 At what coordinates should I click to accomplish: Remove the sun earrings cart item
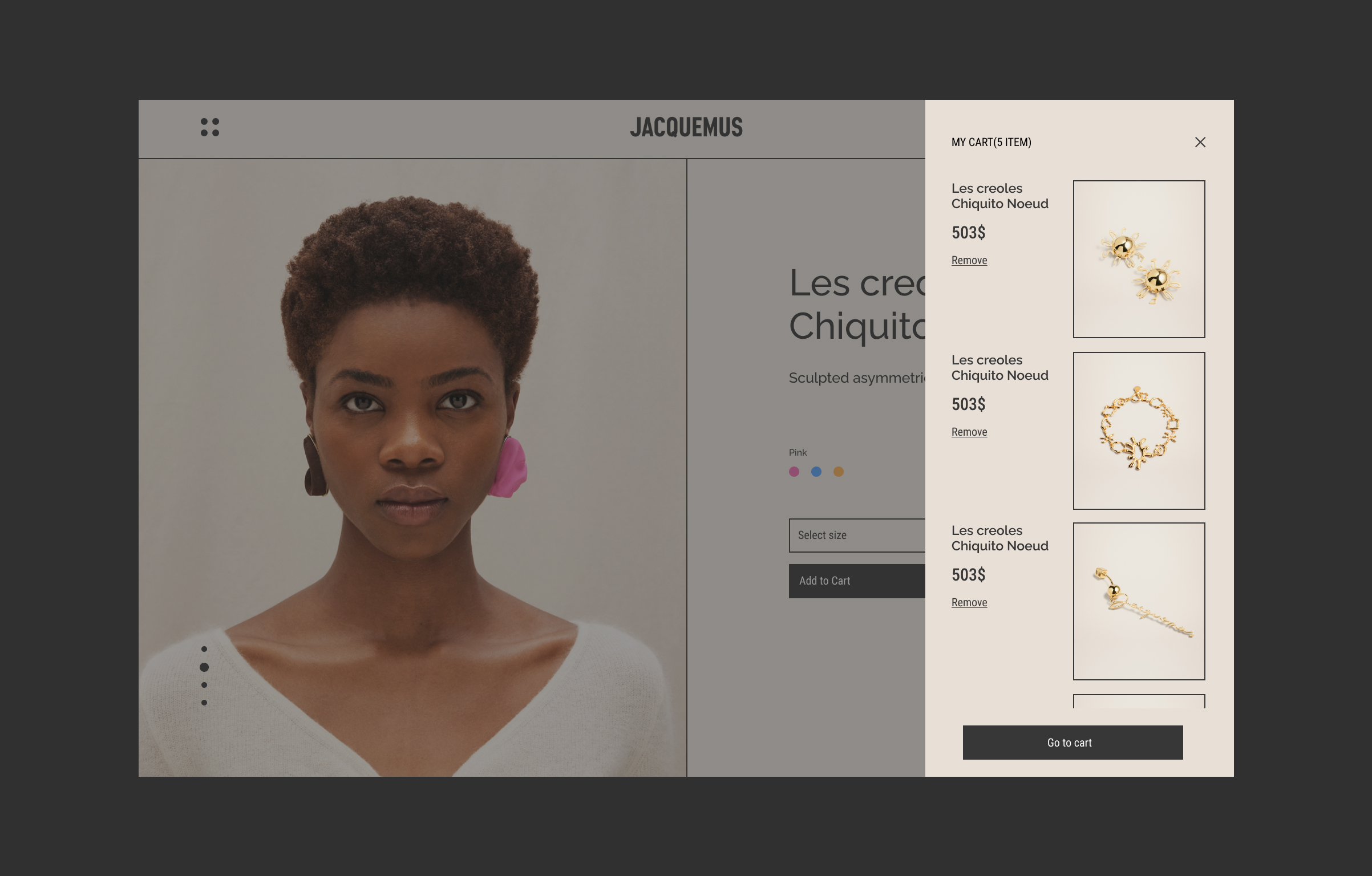click(969, 261)
